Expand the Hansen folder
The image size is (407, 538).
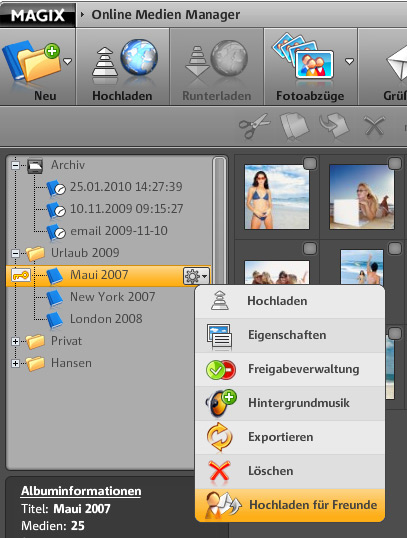[15, 363]
